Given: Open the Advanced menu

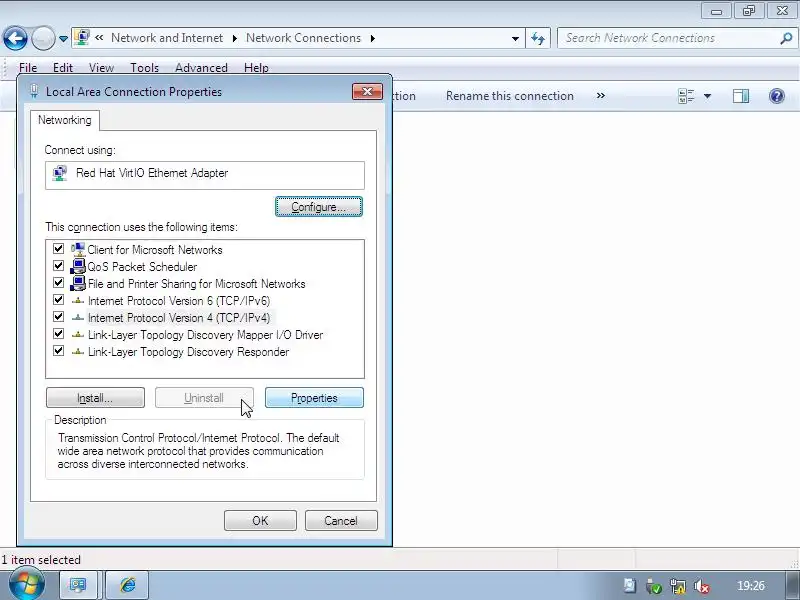Looking at the screenshot, I should tap(201, 68).
